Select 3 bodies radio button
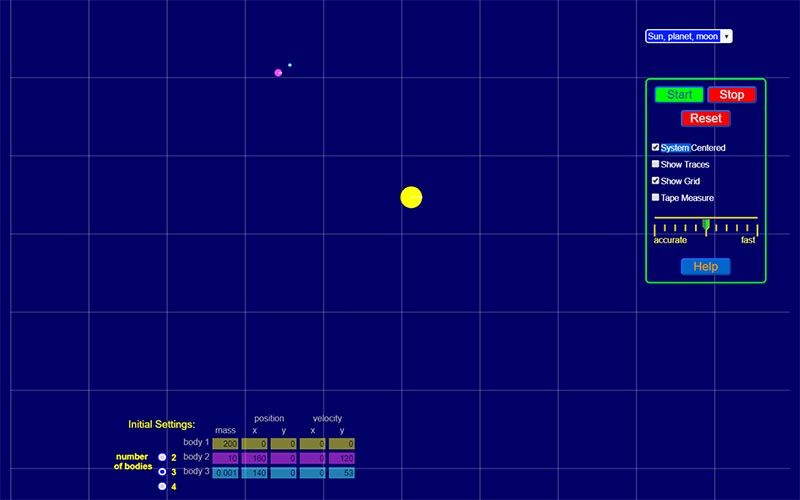 click(x=162, y=471)
